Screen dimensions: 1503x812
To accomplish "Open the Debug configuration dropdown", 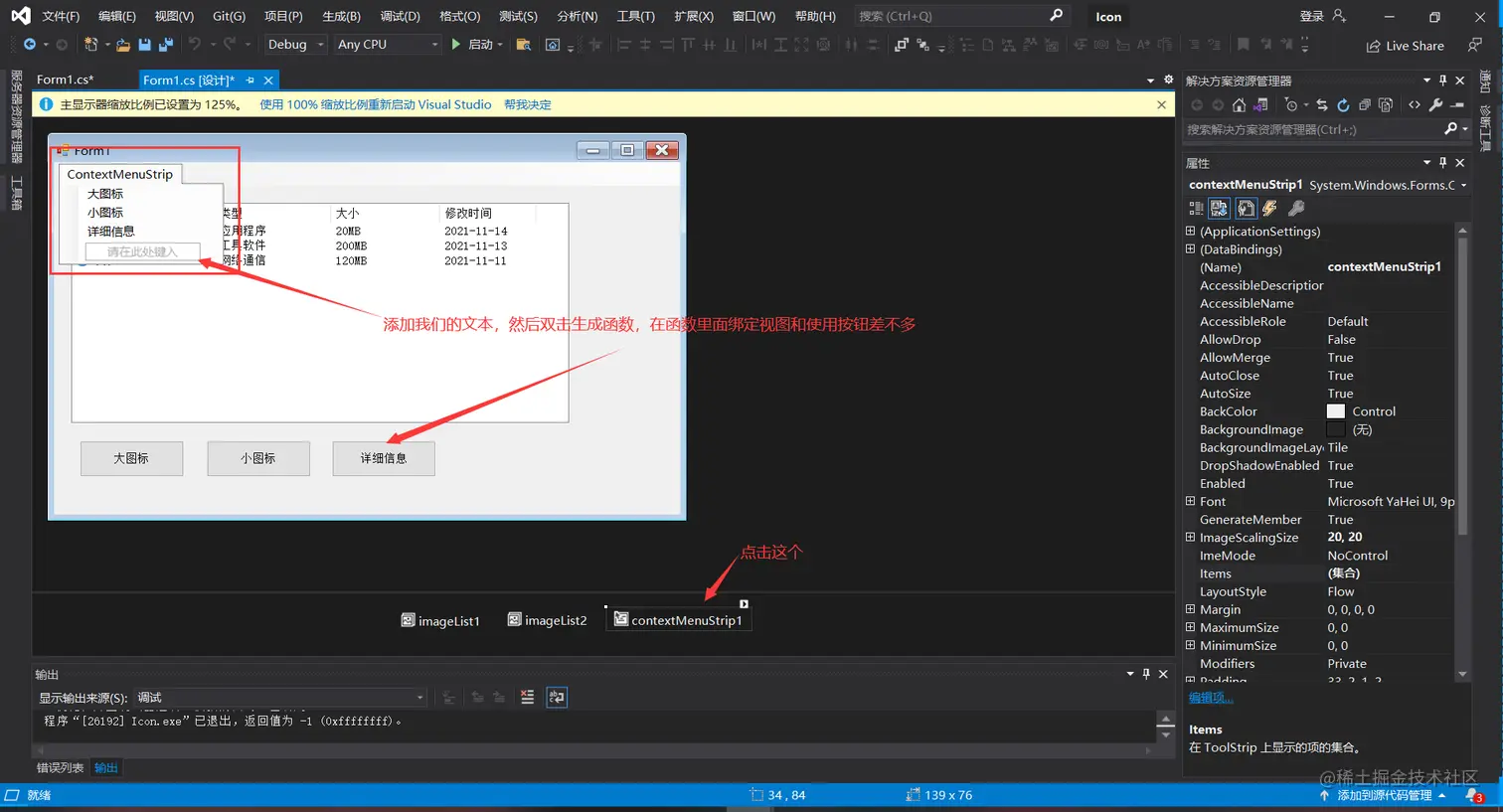I will [x=295, y=45].
